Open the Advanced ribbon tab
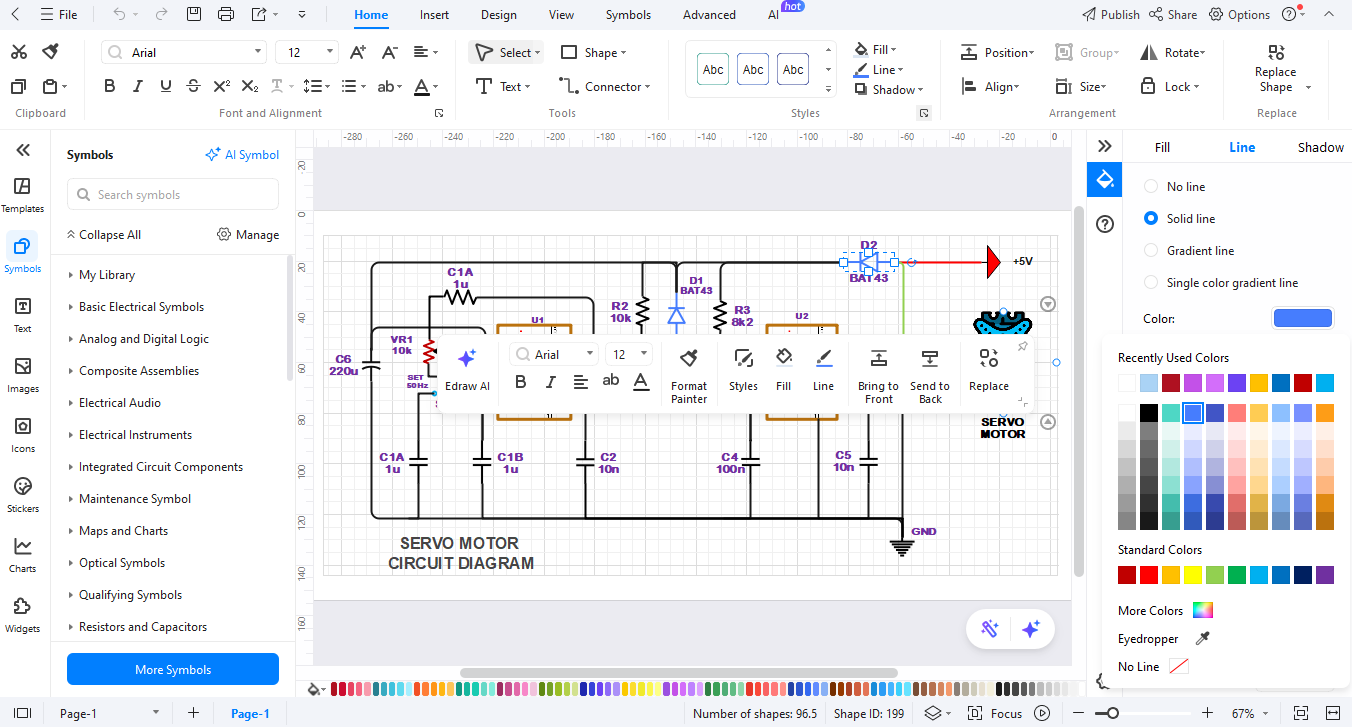1352x727 pixels. click(709, 15)
